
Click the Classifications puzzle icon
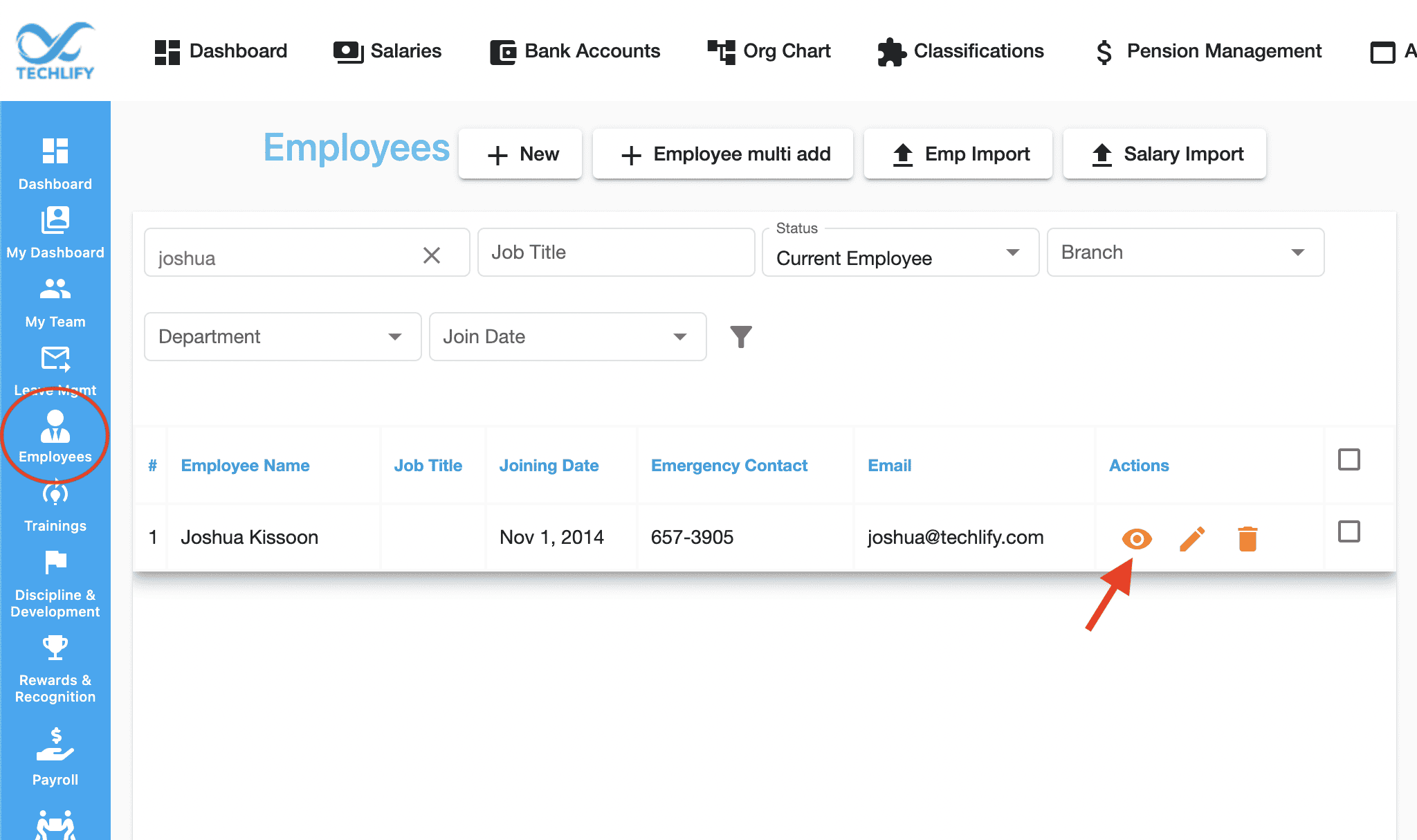pos(891,52)
